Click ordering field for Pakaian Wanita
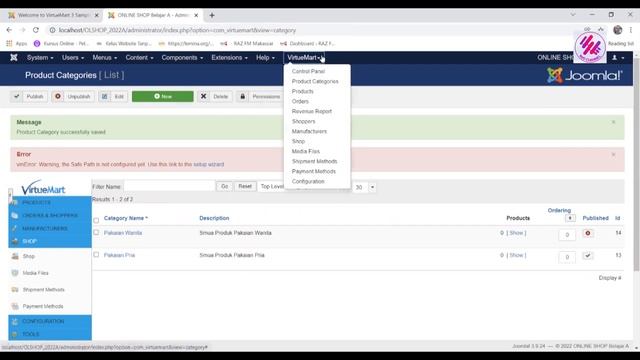Viewport: 640px width, 360px height. (567, 235)
